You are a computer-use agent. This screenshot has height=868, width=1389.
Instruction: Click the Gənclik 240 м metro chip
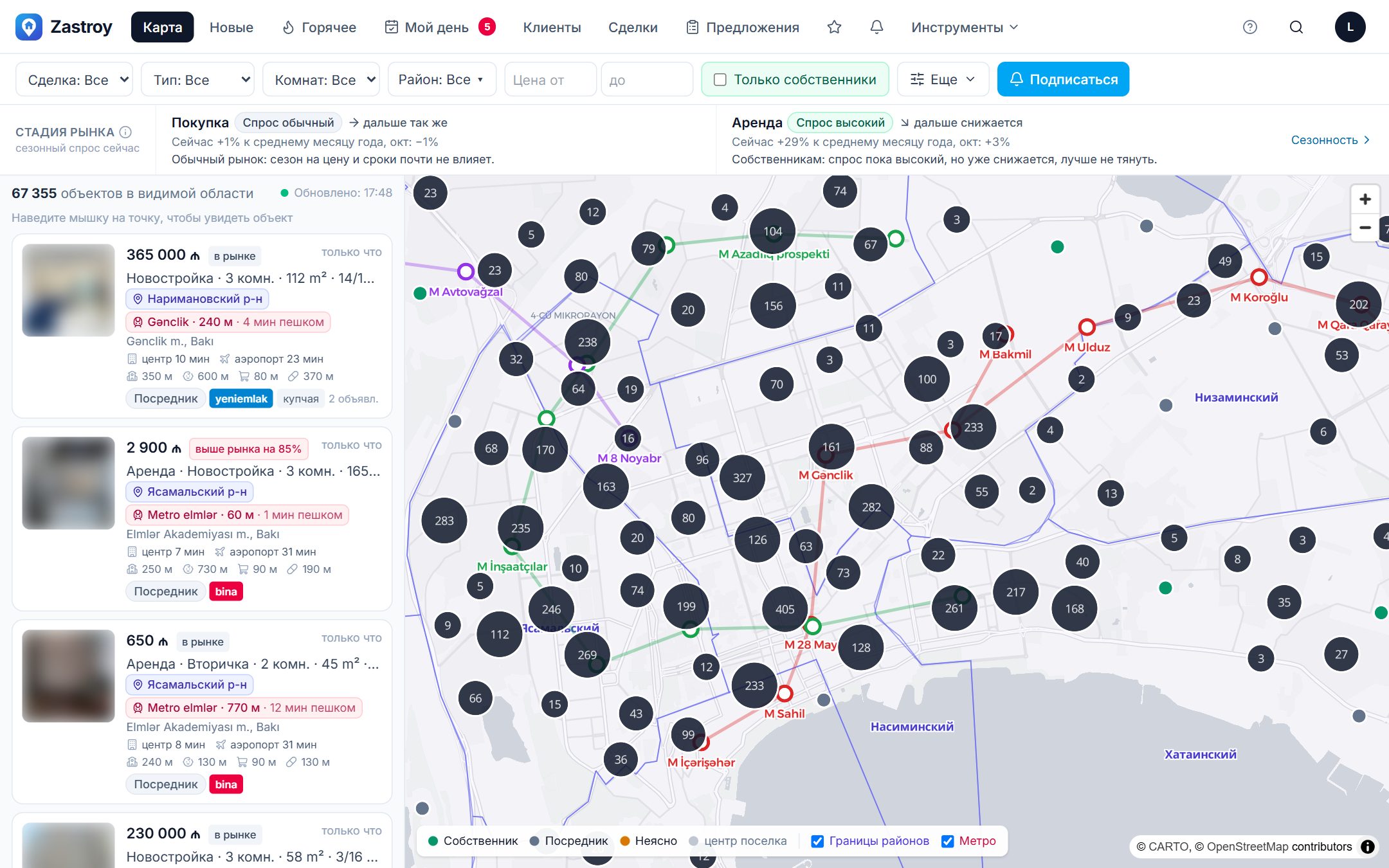click(228, 322)
